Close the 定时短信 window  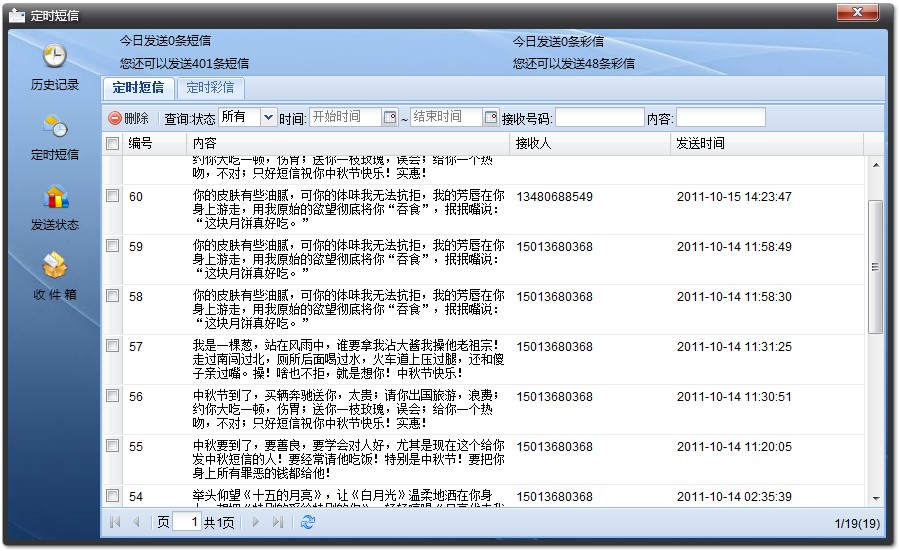[x=857, y=12]
